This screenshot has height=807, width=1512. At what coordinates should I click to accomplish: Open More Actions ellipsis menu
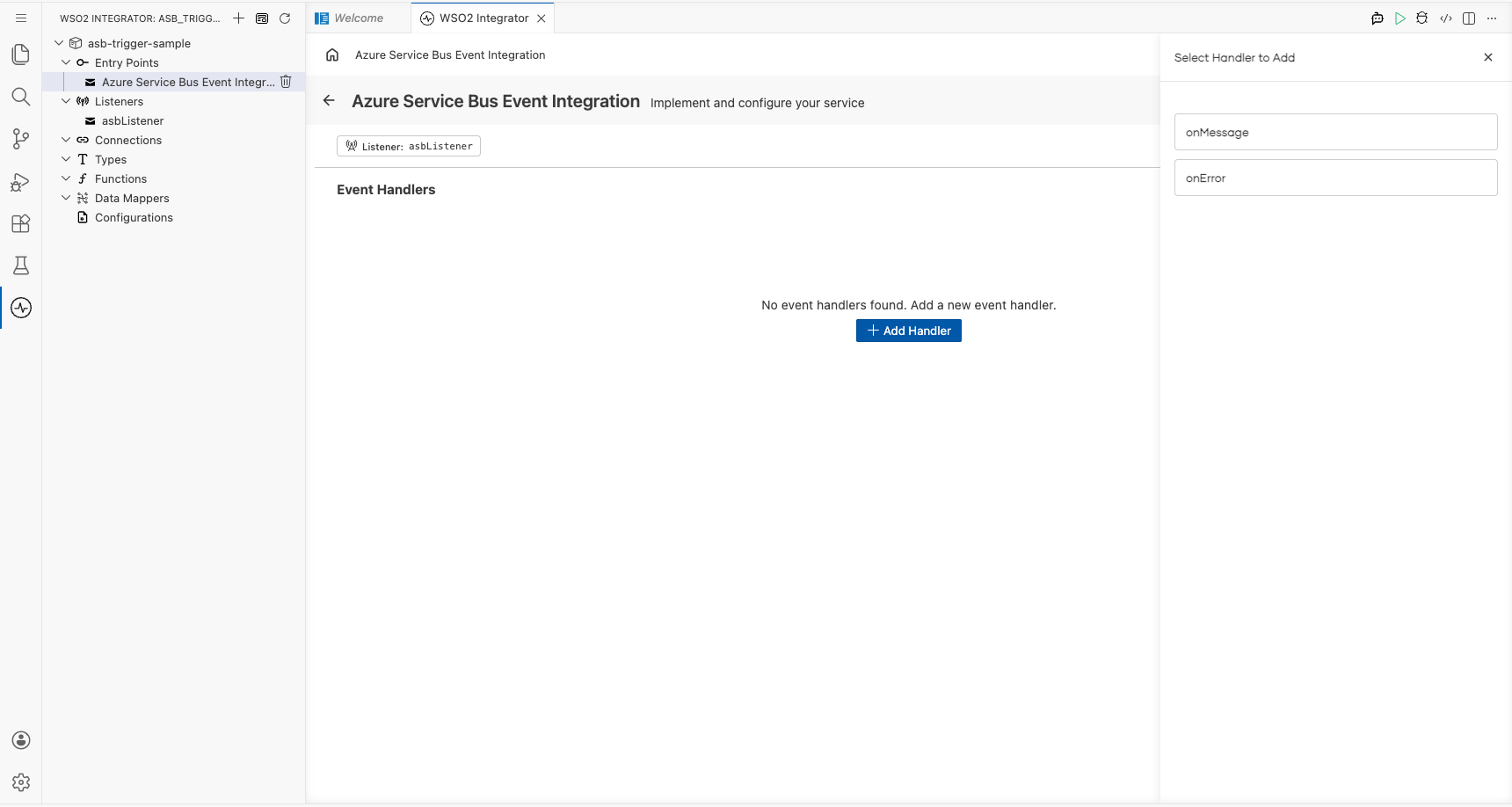[1492, 18]
